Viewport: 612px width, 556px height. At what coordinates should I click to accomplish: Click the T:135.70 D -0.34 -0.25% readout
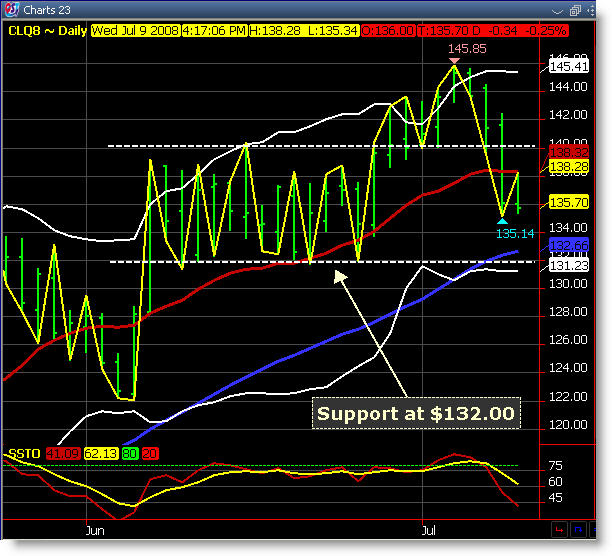pyautogui.click(x=492, y=30)
